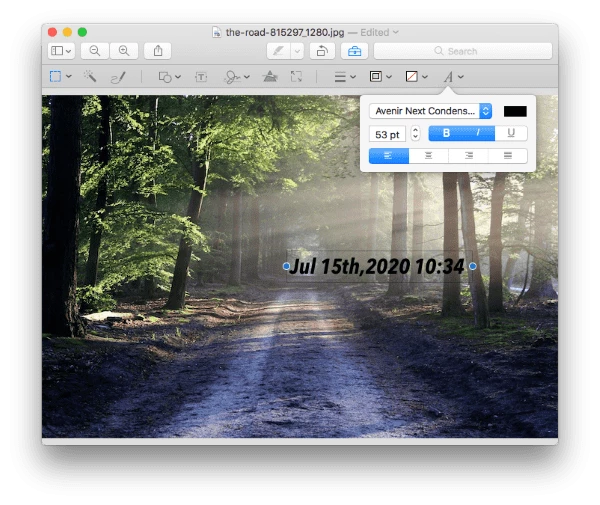Rotate the image left
This screenshot has width=600, height=505.
[x=322, y=51]
